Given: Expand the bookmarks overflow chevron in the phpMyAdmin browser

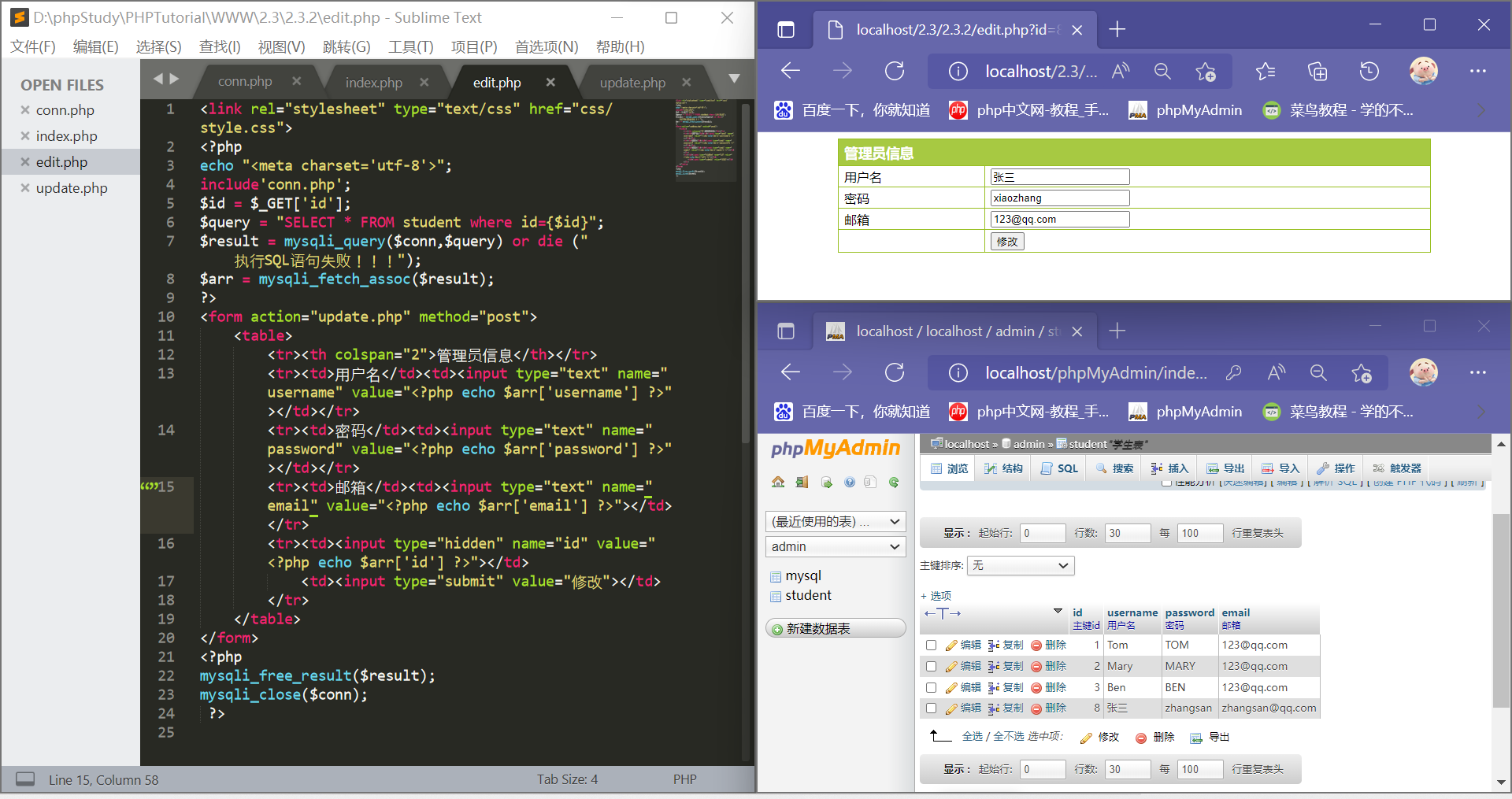Looking at the screenshot, I should click(1481, 412).
